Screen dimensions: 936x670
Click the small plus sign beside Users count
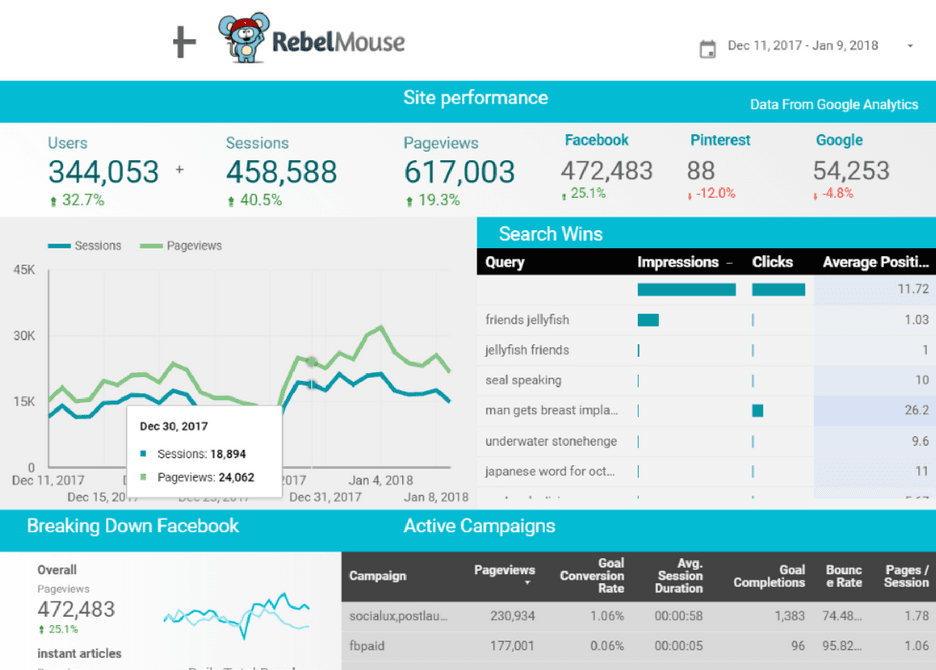coord(180,170)
